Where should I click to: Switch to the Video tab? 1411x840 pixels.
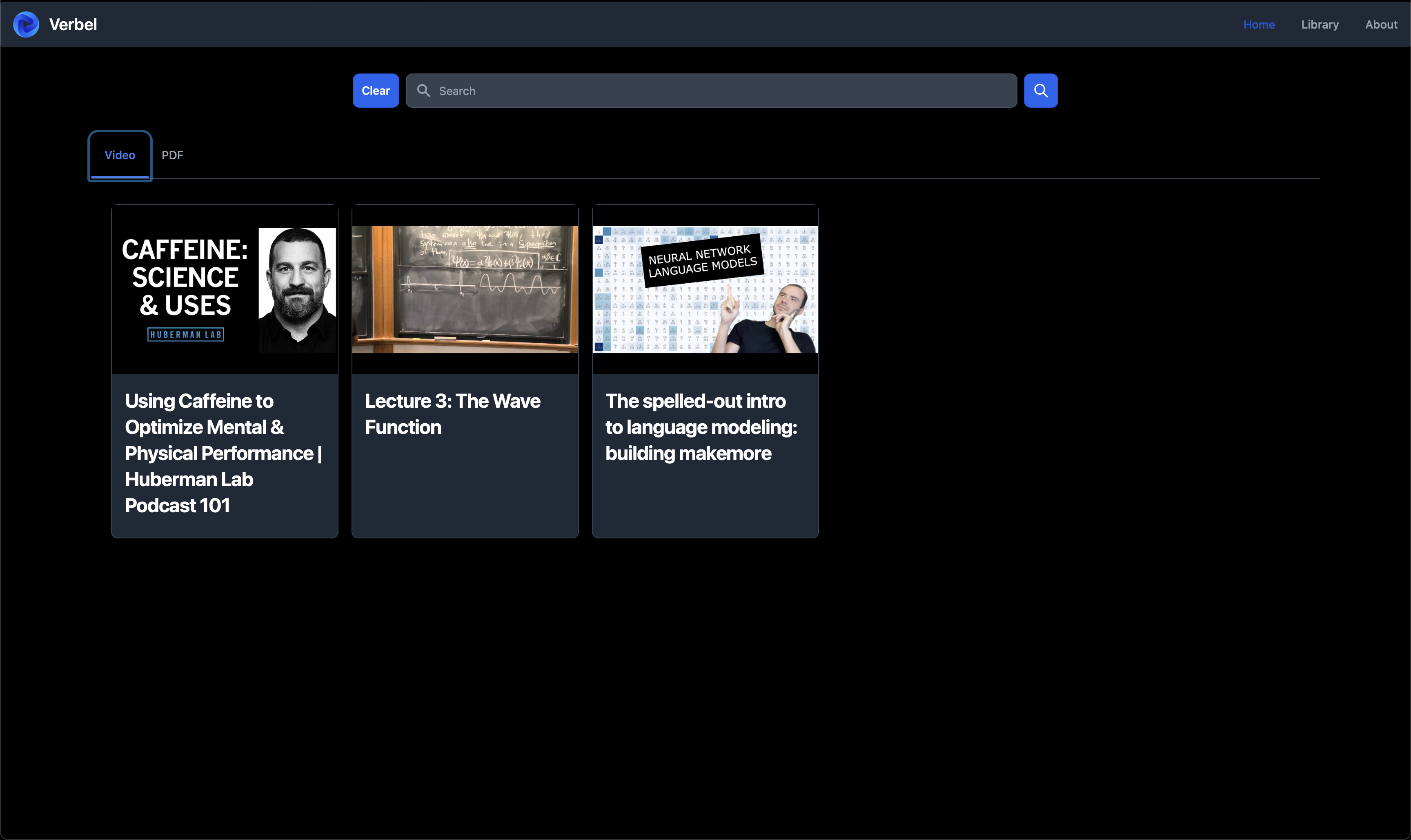[120, 155]
